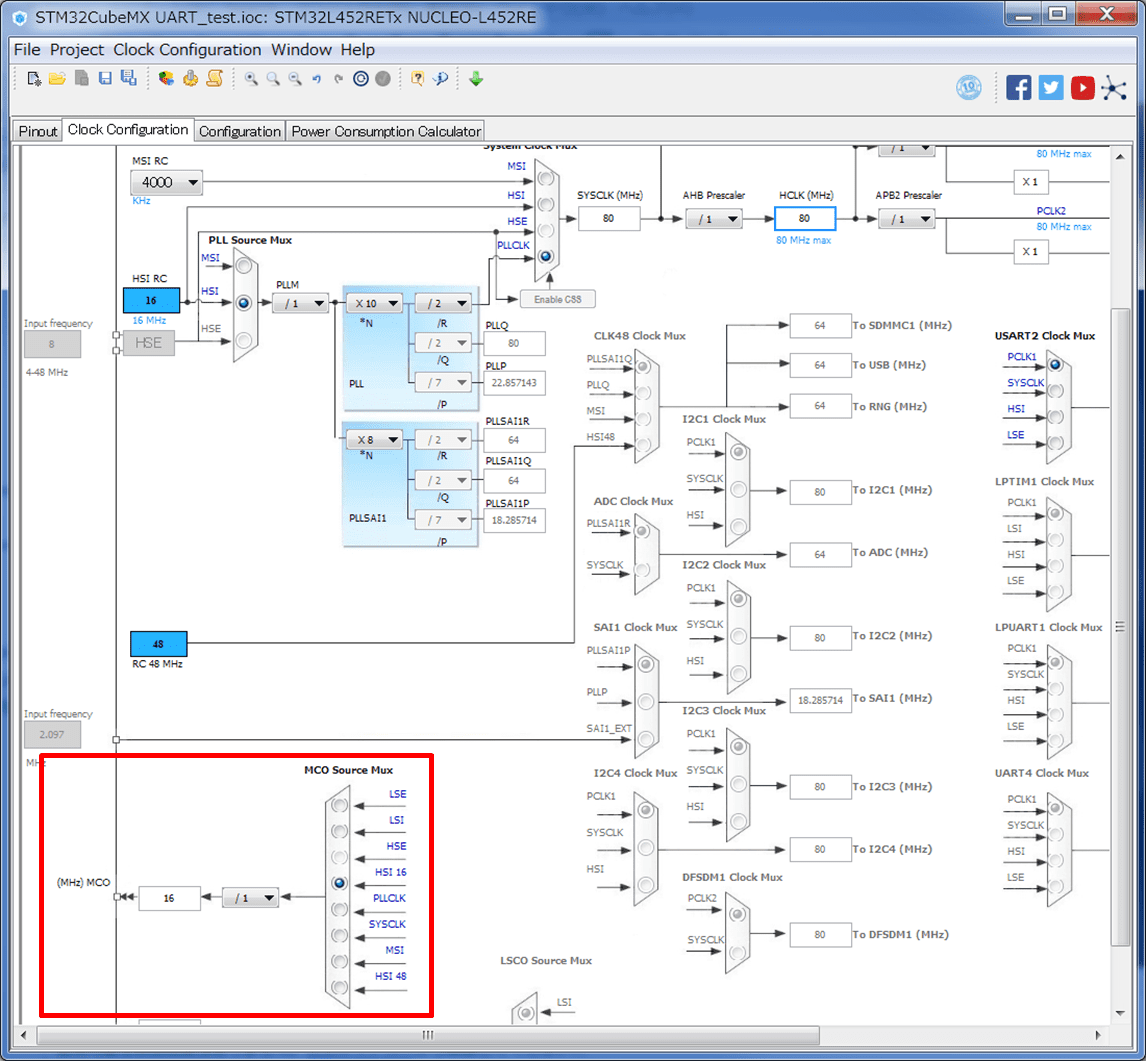Expand the PLL X 10 multiplier dropdown
The width and height of the screenshot is (1146, 1061).
pos(375,303)
